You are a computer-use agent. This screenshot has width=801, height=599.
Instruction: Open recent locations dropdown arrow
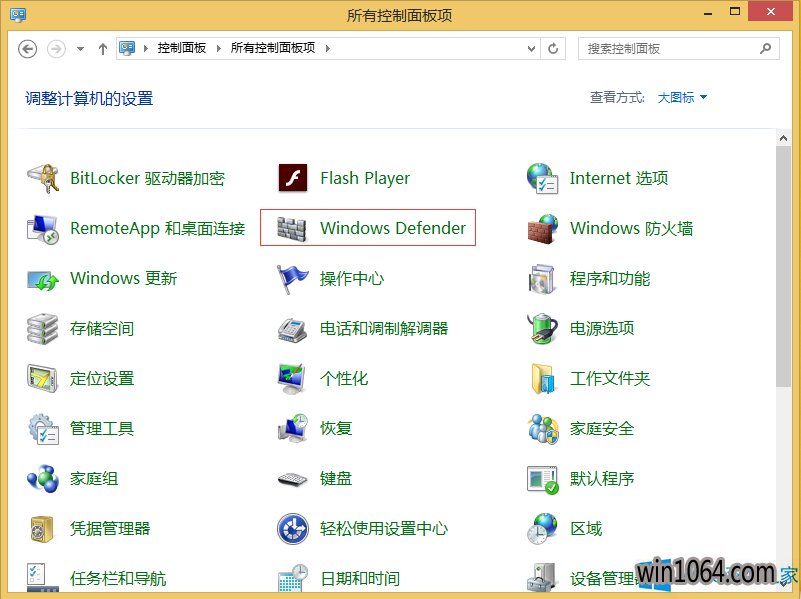pos(80,49)
